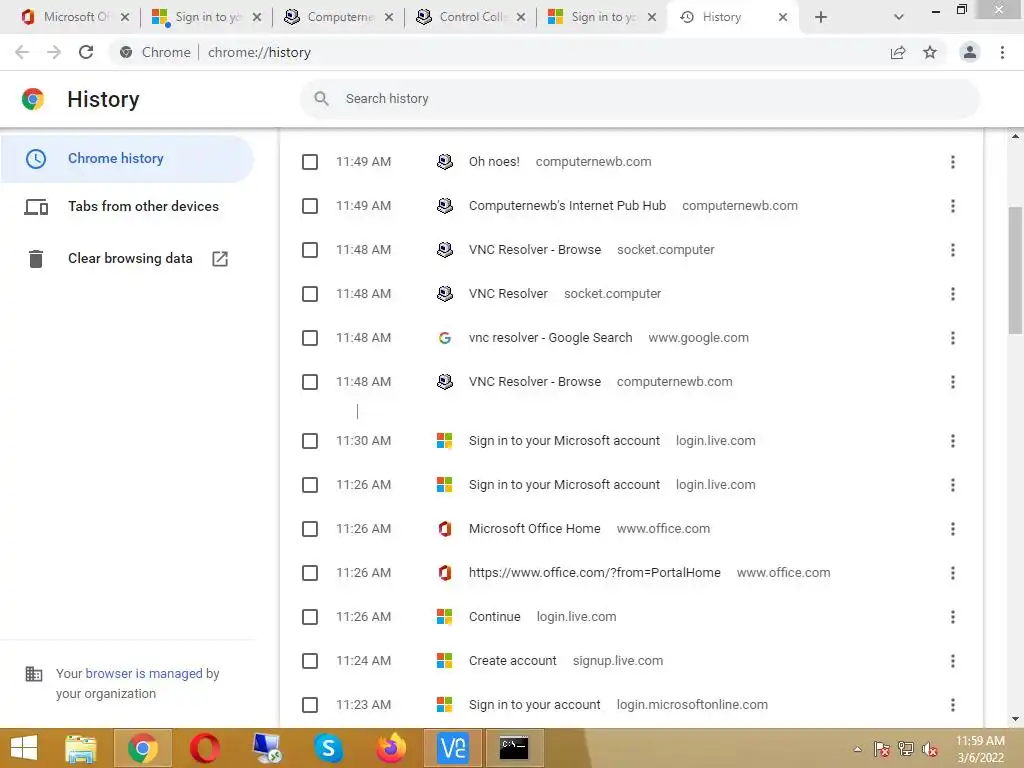This screenshot has width=1024, height=768.
Task: Show hidden system tray icons
Action: (x=857, y=749)
